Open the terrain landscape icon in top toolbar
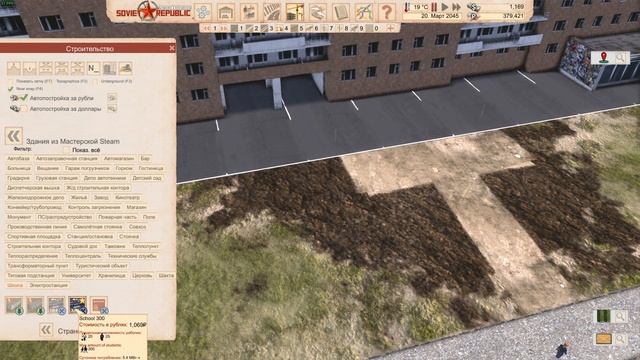Viewport: 640px width, 360px height. click(318, 11)
